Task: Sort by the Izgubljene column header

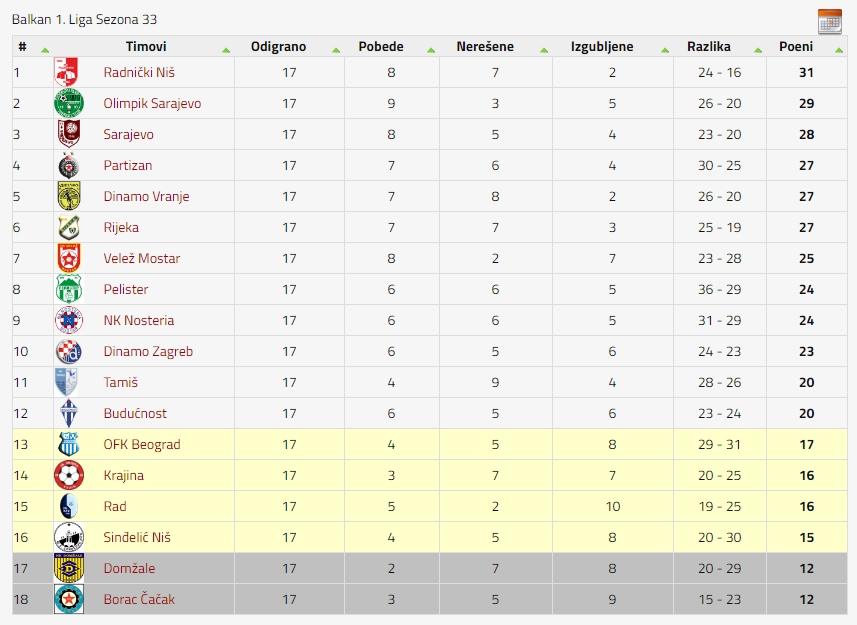Action: (602, 46)
